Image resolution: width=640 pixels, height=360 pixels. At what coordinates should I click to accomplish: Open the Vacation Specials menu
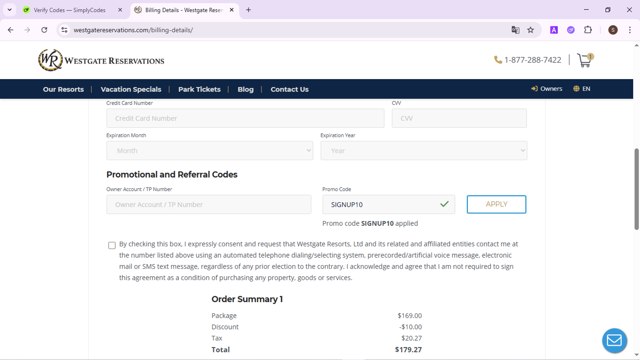point(131,89)
